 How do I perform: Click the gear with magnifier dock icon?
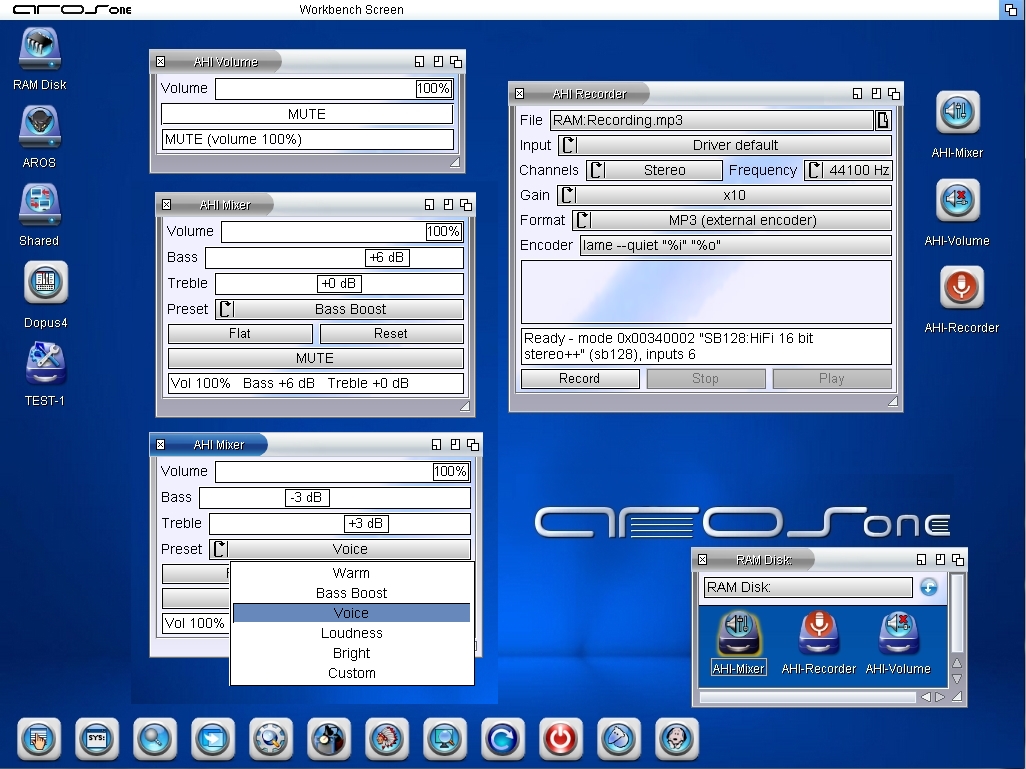coord(271,740)
